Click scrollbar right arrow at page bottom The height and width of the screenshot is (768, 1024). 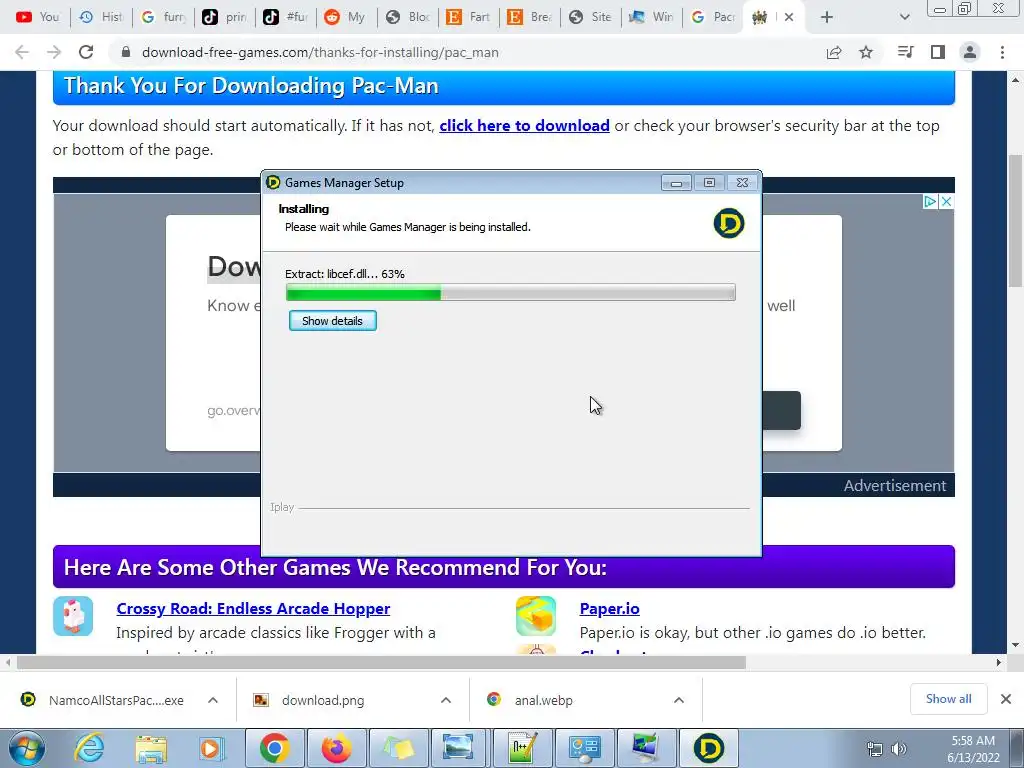click(999, 662)
